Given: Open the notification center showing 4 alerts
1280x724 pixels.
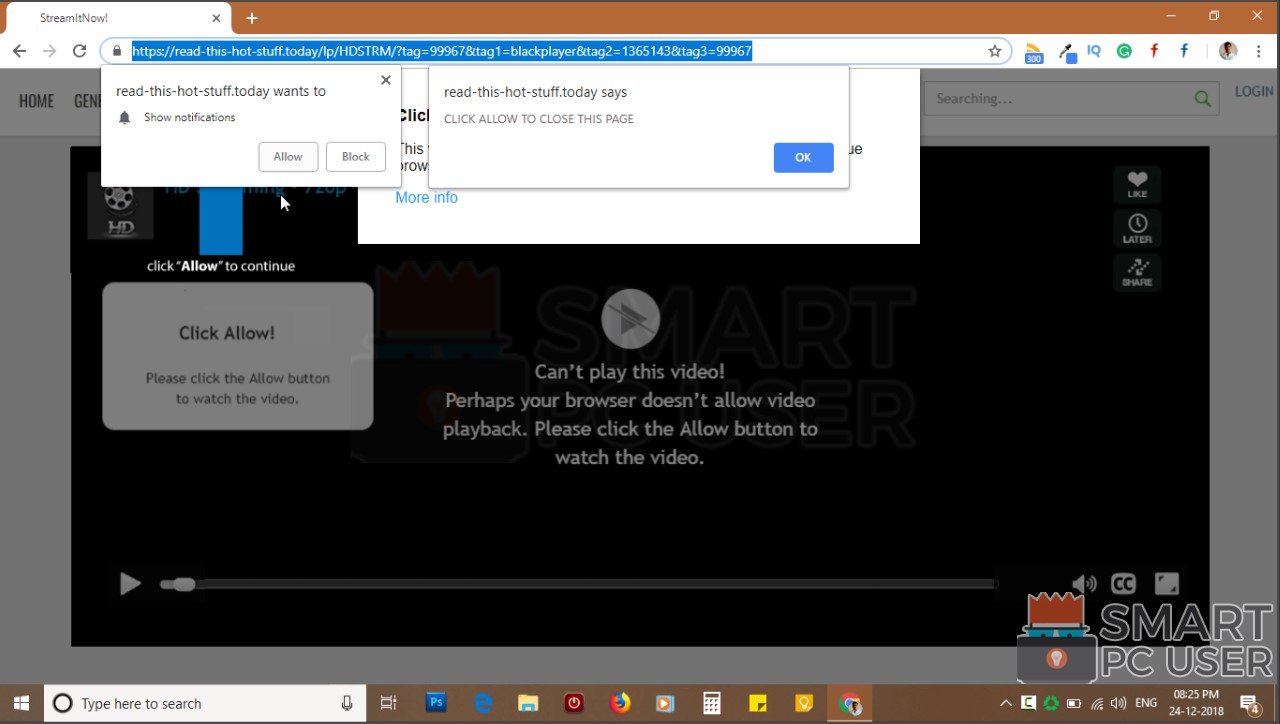Looking at the screenshot, I should [x=1249, y=703].
